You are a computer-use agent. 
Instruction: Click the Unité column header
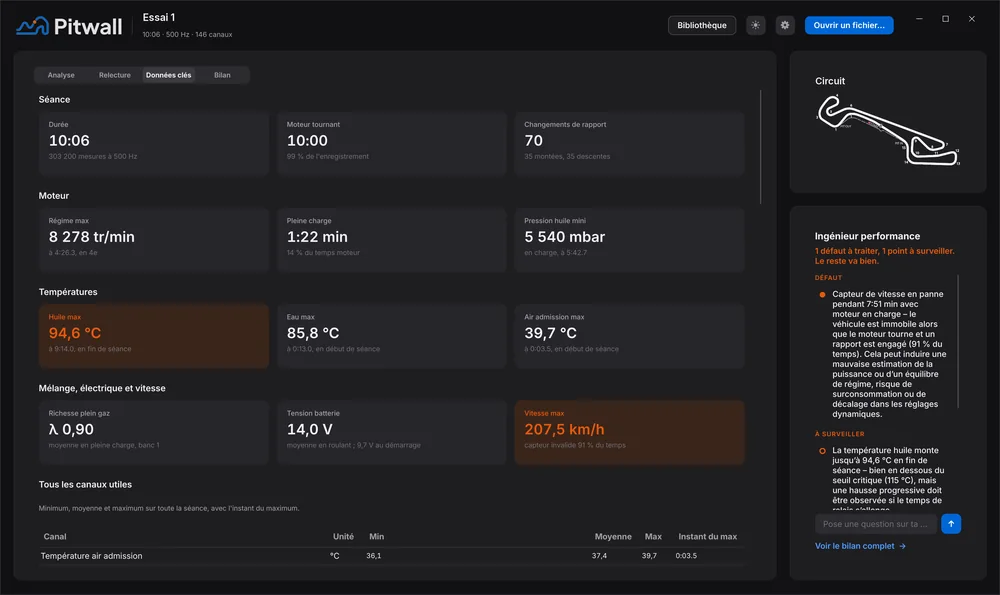[343, 536]
